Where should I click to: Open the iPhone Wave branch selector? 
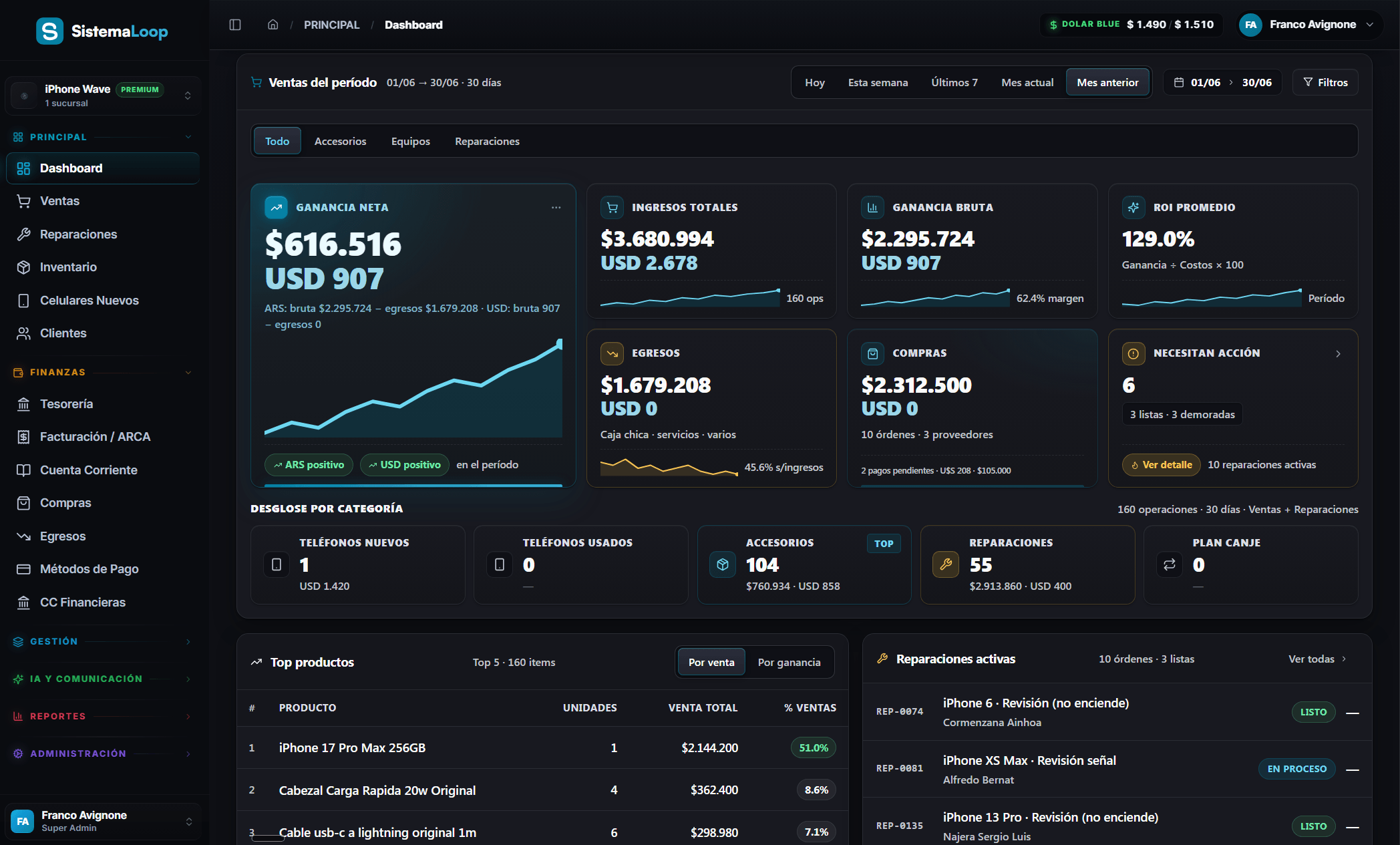[103, 96]
